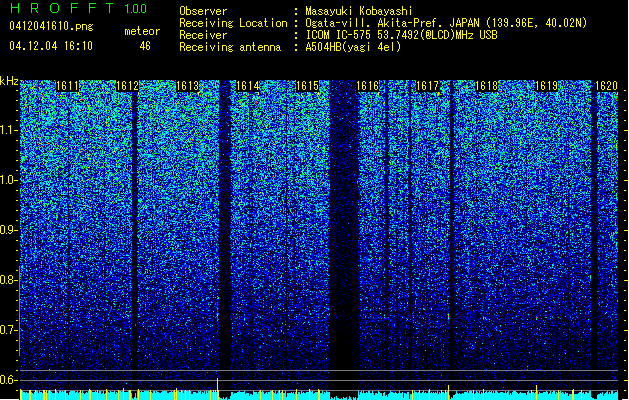
Task: Click the 1.0 frequency axis label
Action: [8, 180]
